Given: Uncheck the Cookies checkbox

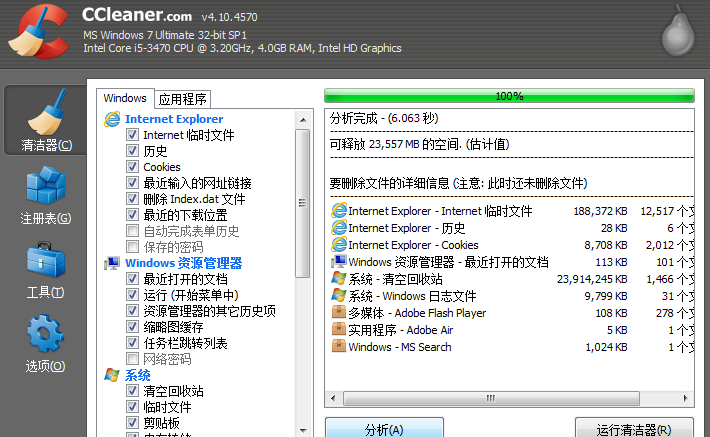Looking at the screenshot, I should pos(132,167).
